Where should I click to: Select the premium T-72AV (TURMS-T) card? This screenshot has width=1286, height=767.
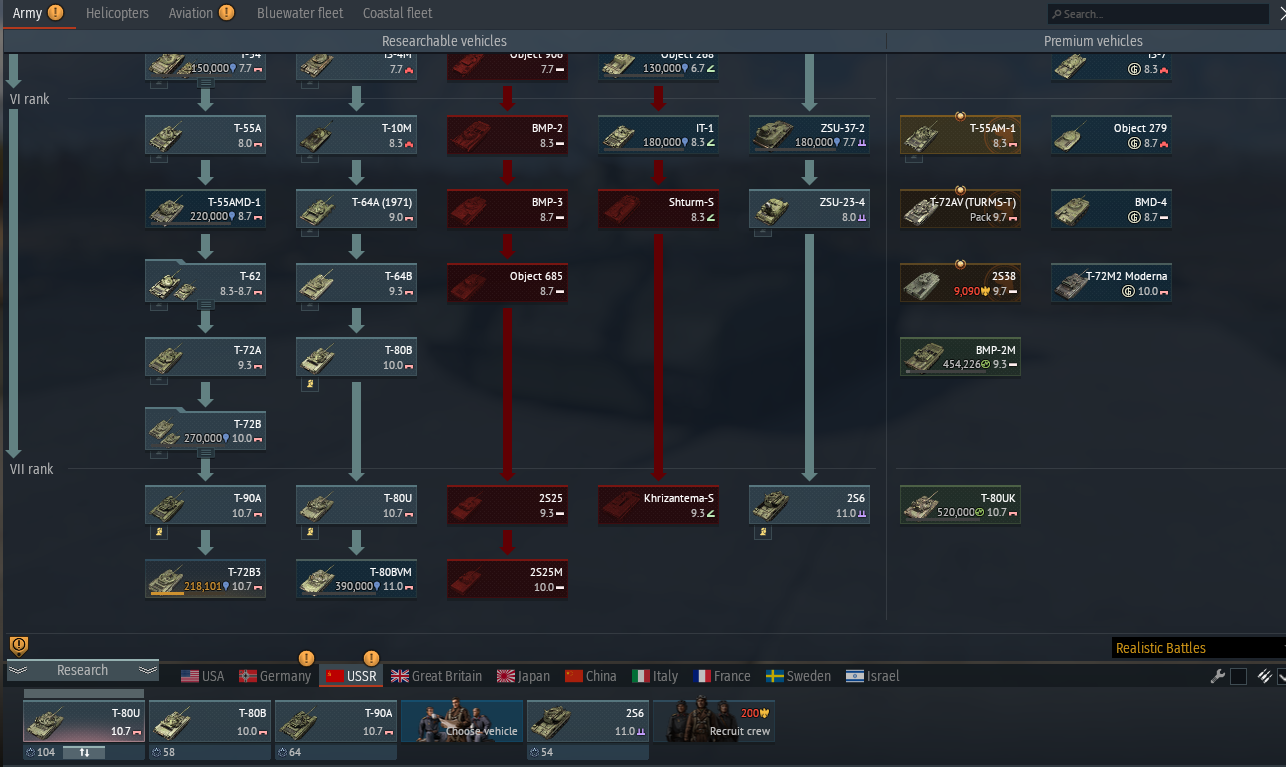(961, 209)
